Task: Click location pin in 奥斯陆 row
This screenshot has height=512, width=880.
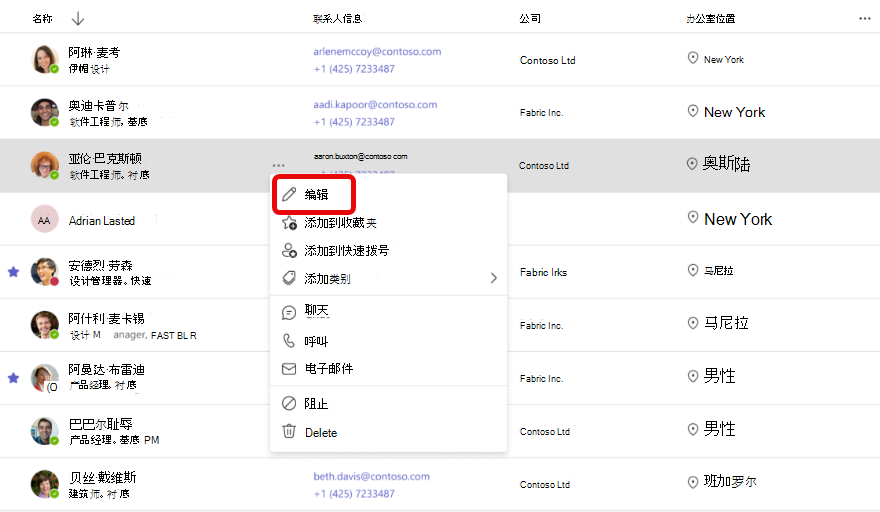Action: click(x=693, y=163)
